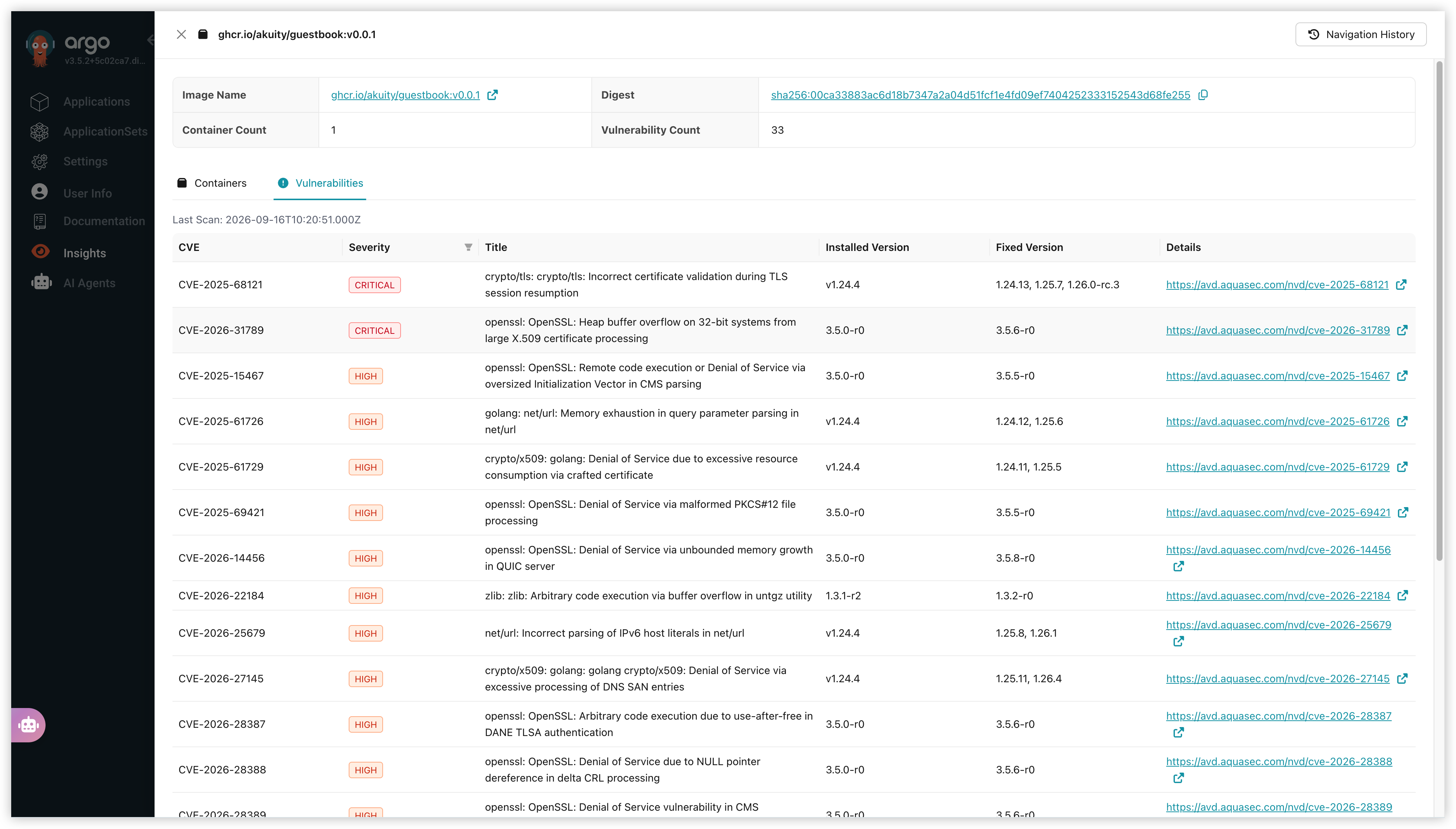Click external icon for cve-2025-61726

(x=1402, y=421)
